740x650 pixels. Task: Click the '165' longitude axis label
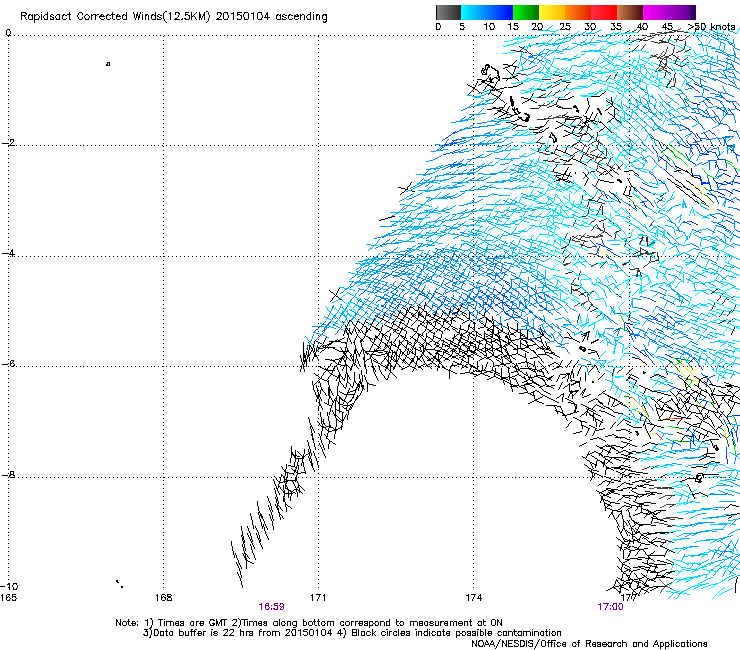(8, 598)
